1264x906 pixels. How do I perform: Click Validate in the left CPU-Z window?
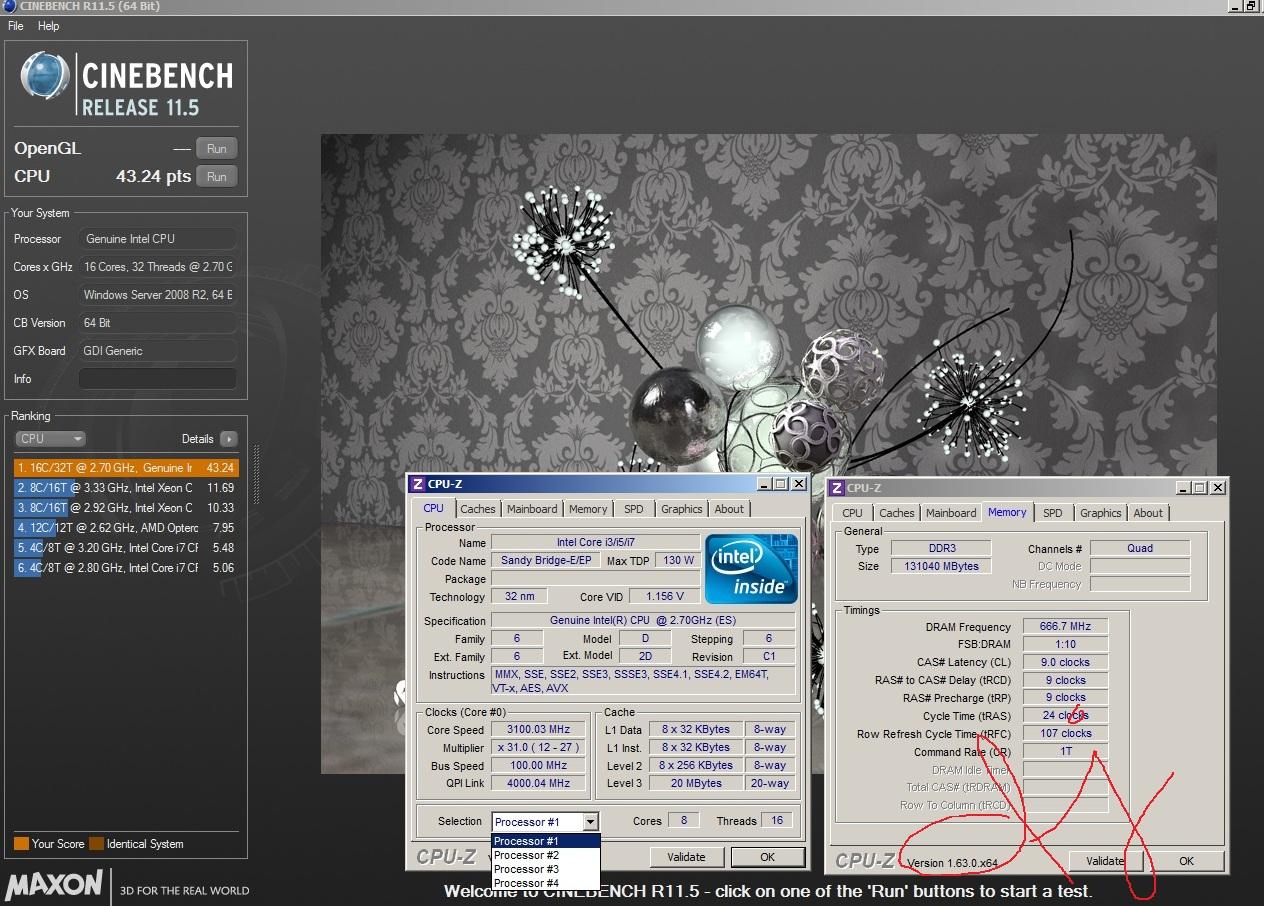[686, 857]
